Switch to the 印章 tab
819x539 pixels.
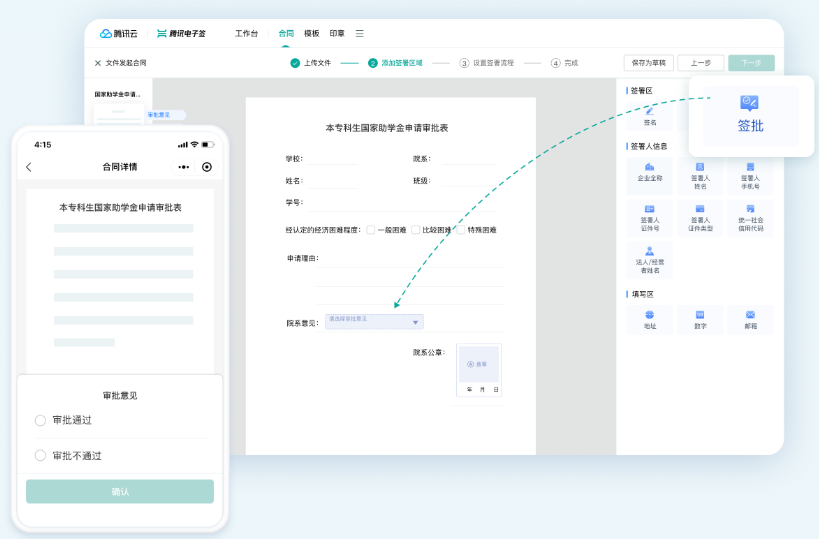pos(337,33)
